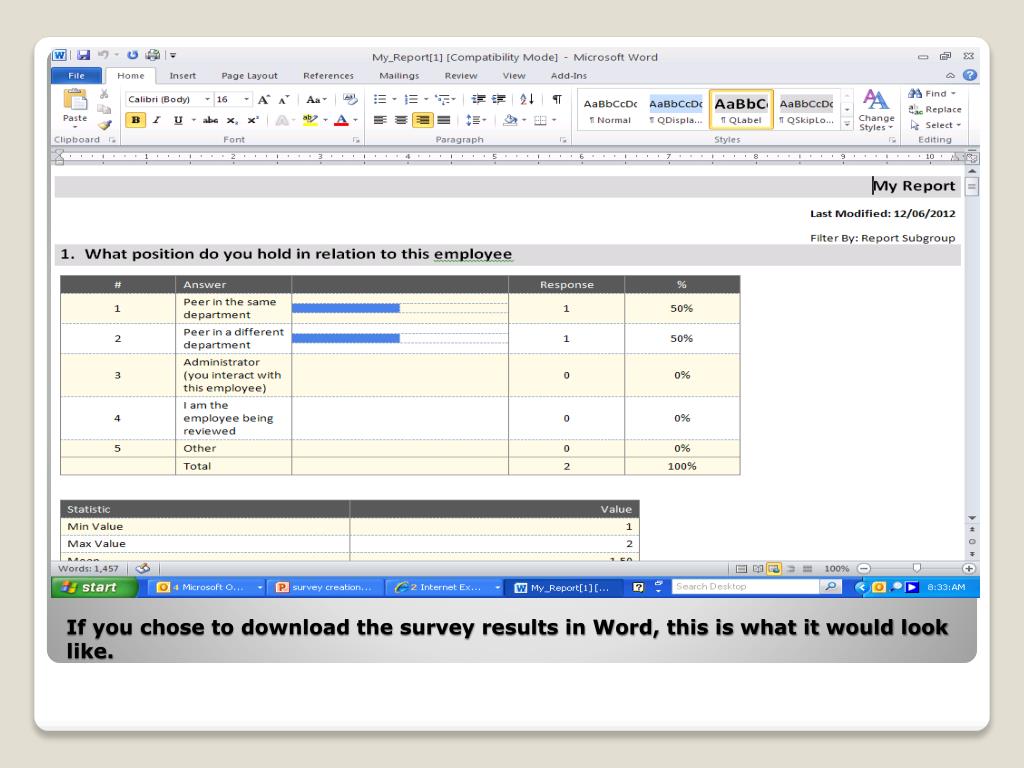Justify the text
Image resolution: width=1024 pixels, height=768 pixels.
[x=443, y=120]
